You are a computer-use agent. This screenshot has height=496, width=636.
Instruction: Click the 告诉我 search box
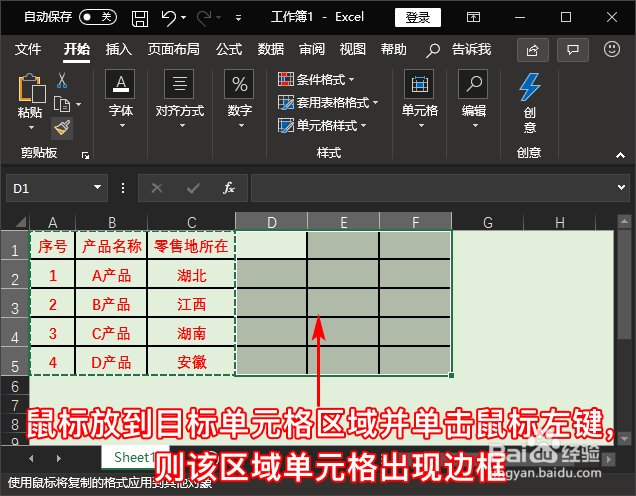click(x=459, y=50)
